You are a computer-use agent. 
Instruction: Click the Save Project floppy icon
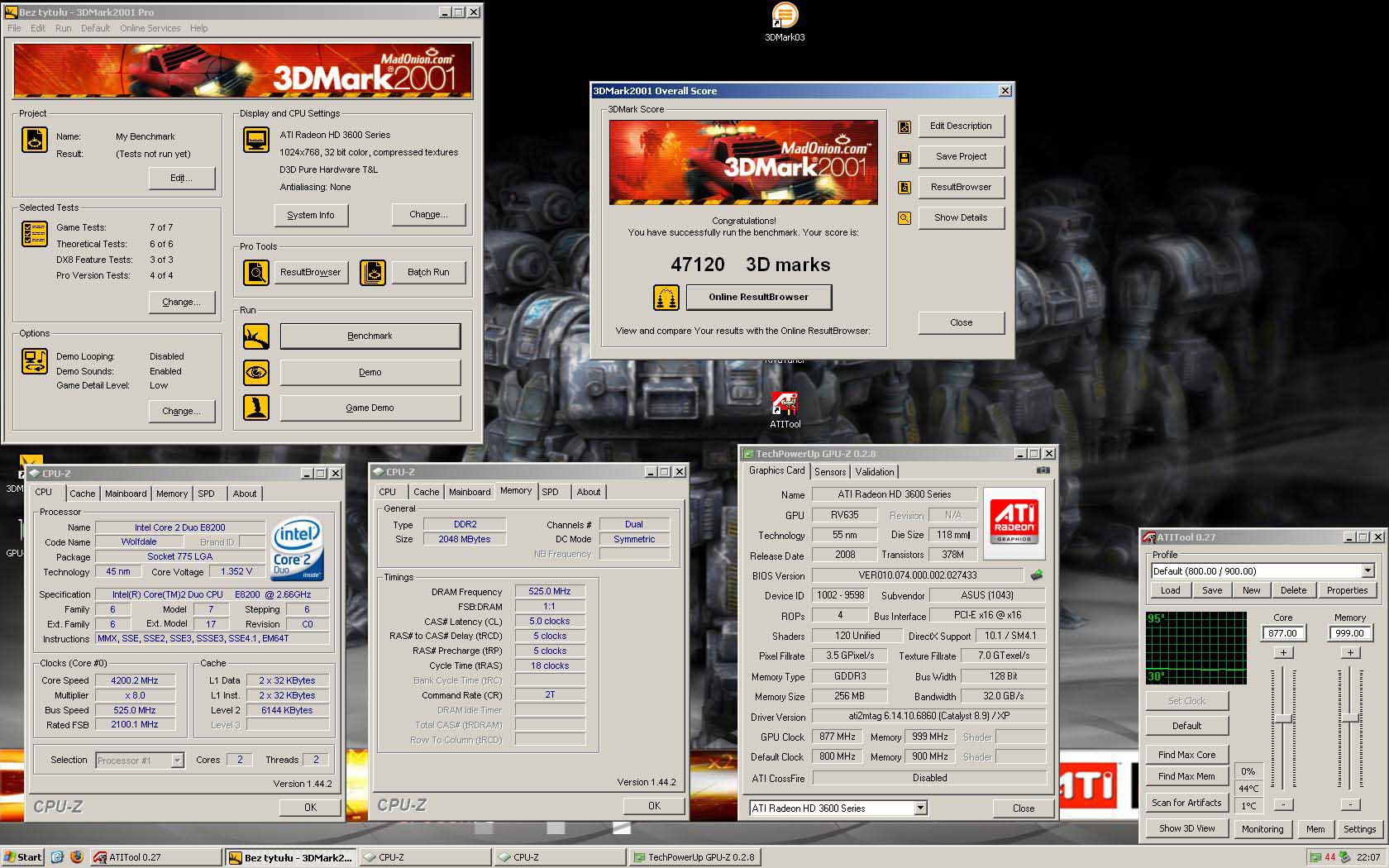[x=905, y=157]
